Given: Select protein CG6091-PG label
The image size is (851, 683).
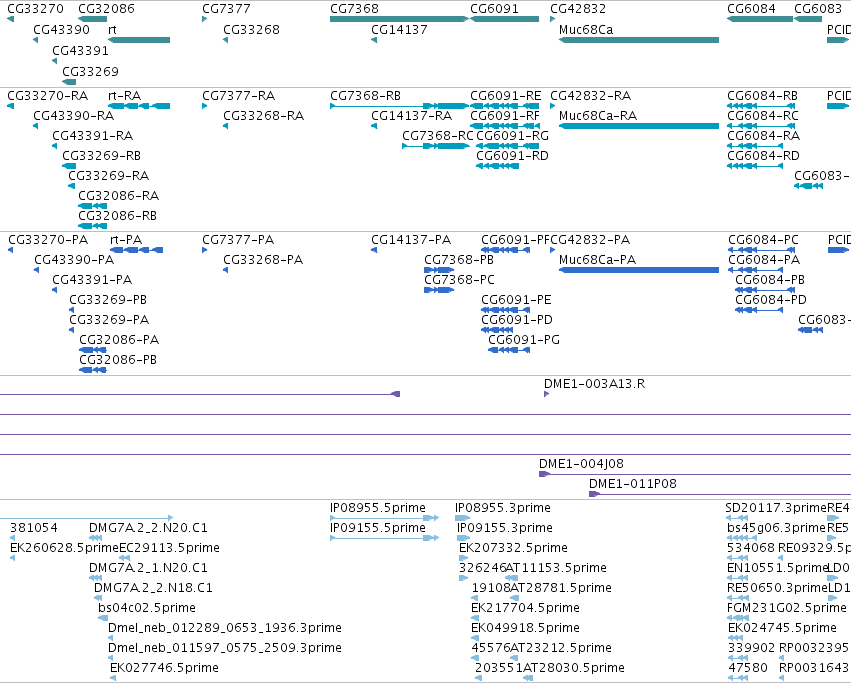Looking at the screenshot, I should pyautogui.click(x=524, y=340).
